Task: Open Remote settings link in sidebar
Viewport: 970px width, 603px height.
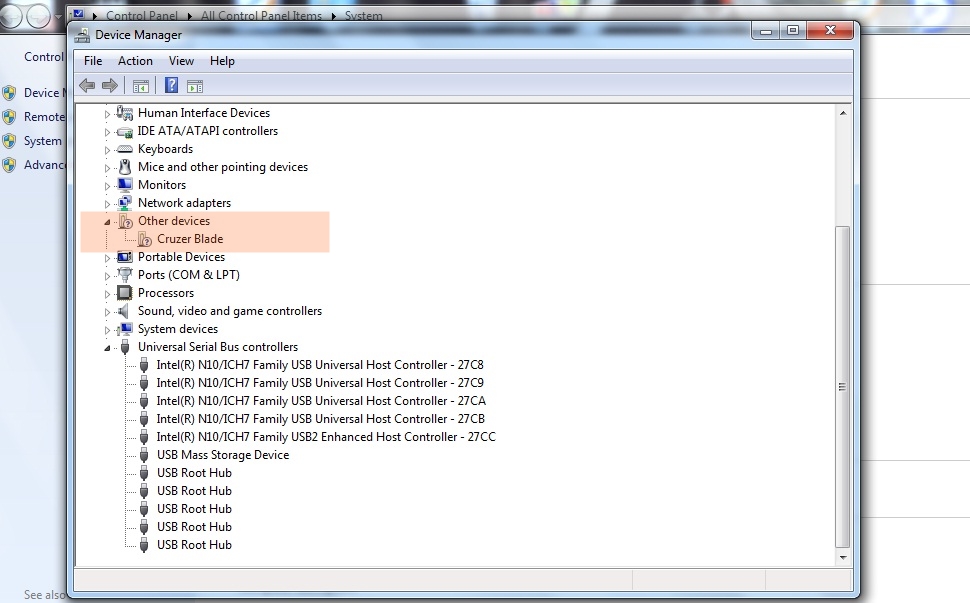Action: (x=44, y=117)
